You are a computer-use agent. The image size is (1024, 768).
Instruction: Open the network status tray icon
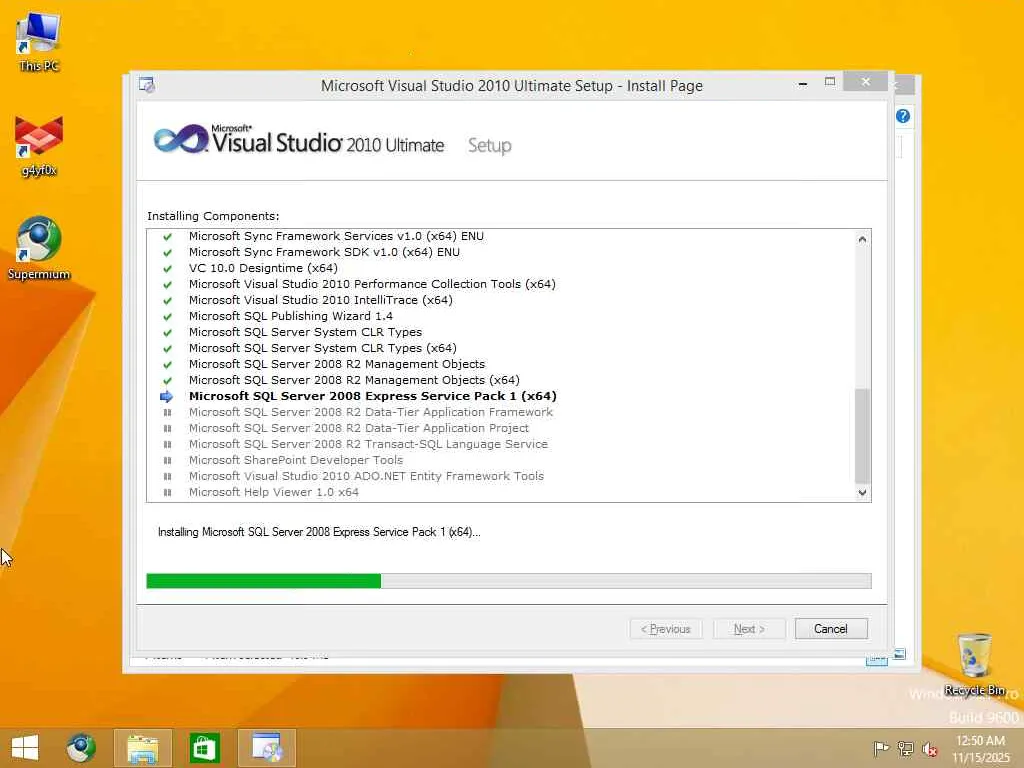point(905,748)
